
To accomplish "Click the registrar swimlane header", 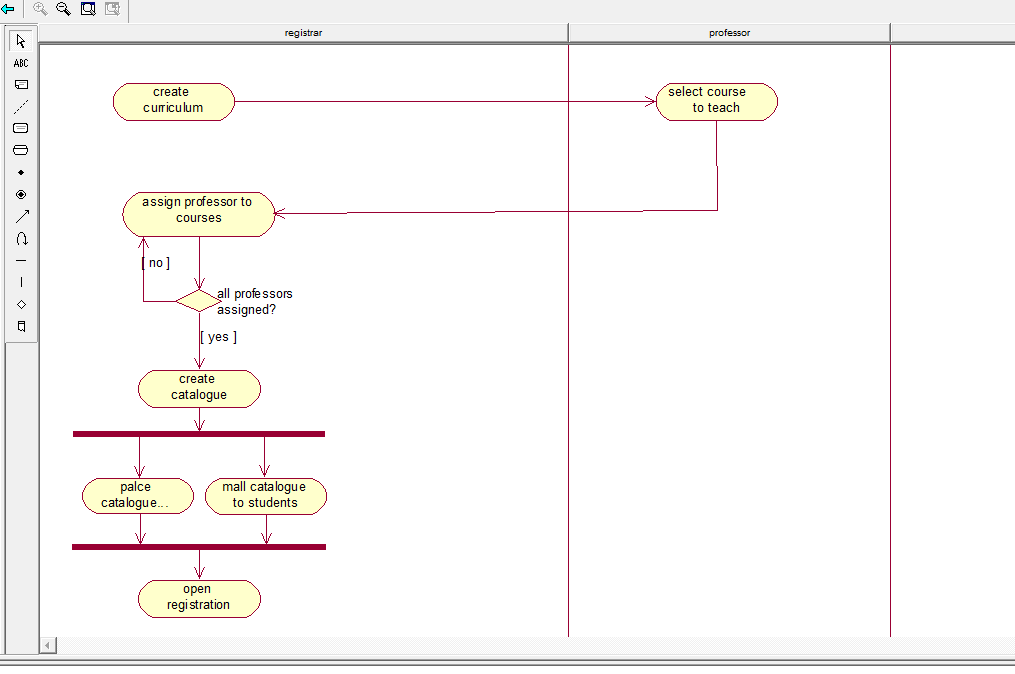I will [x=303, y=33].
